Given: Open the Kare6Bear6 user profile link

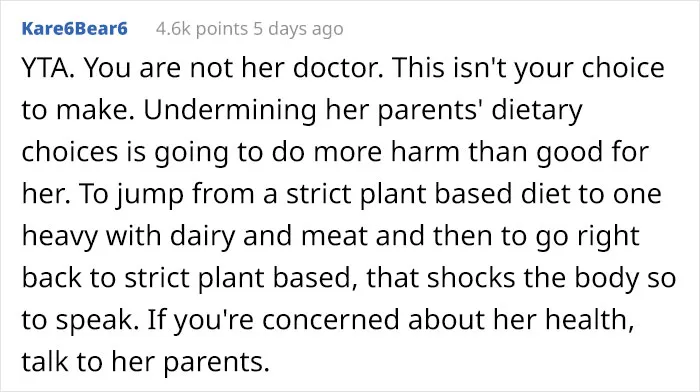Looking at the screenshot, I should point(75,29).
